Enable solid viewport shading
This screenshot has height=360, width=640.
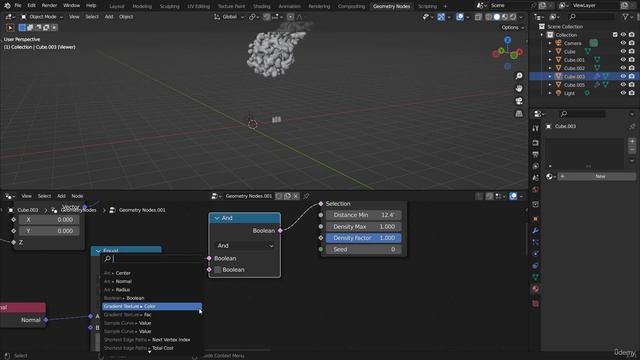497,17
